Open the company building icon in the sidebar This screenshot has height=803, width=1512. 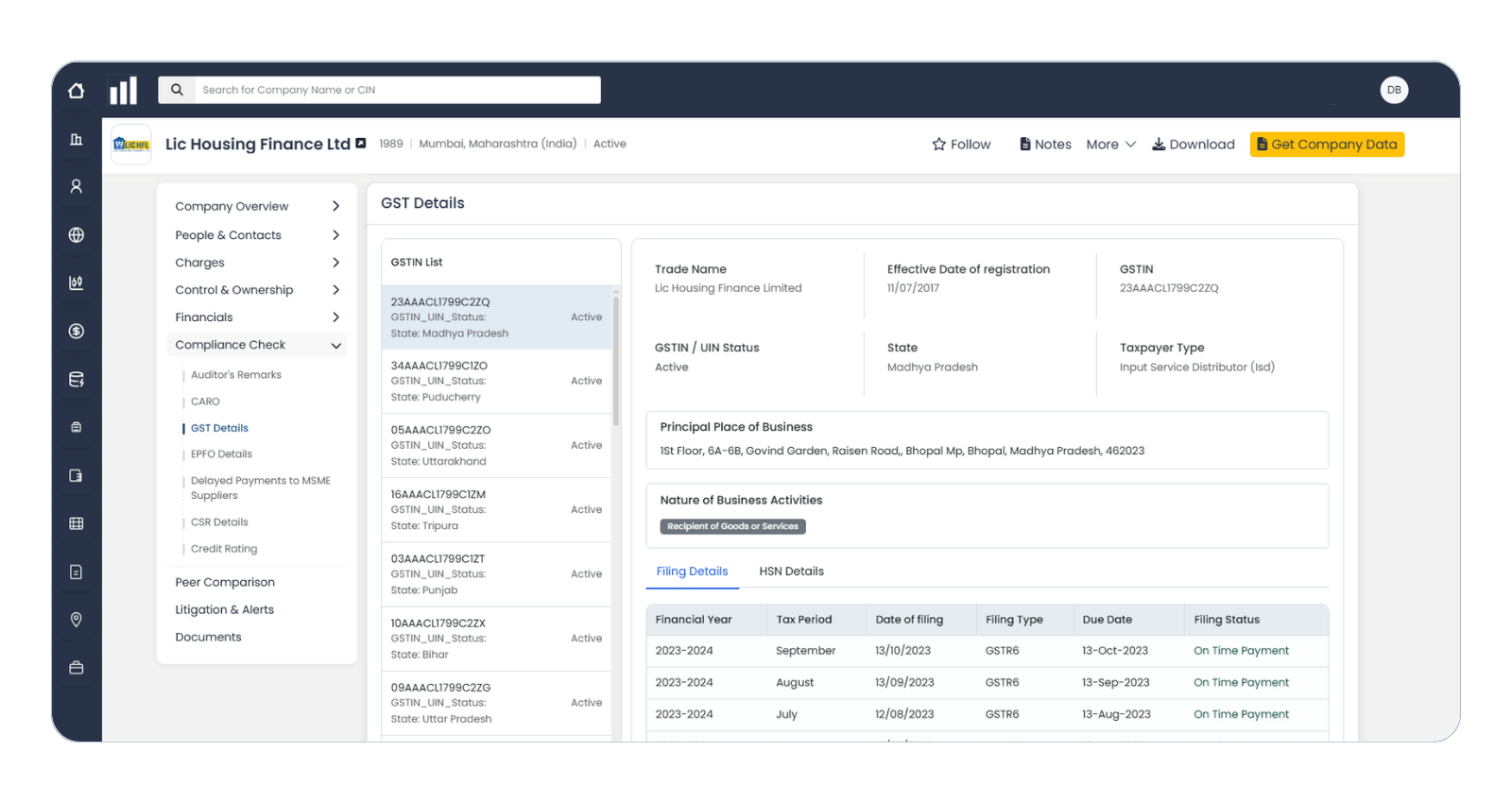click(77, 140)
